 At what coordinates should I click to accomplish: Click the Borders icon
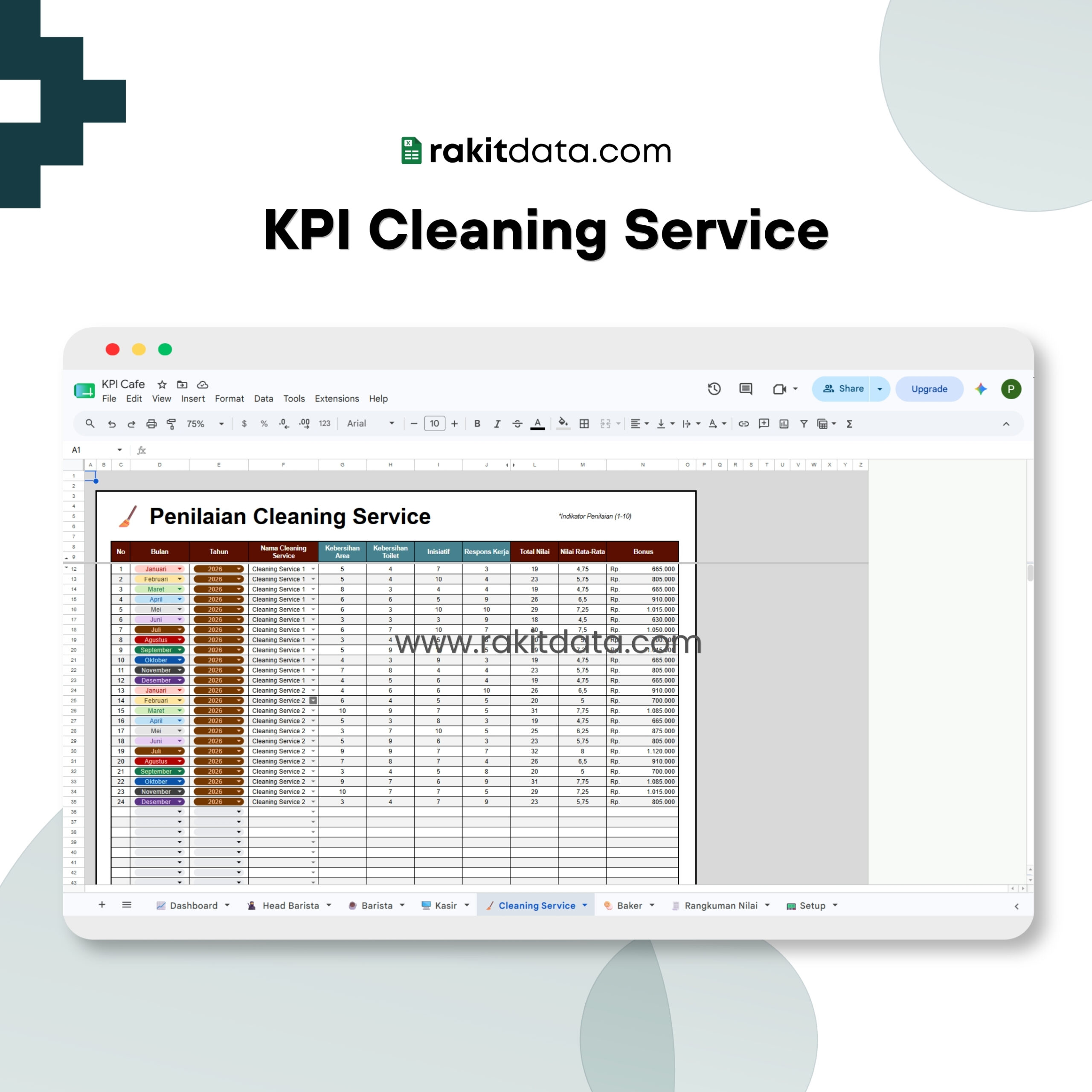point(584,424)
